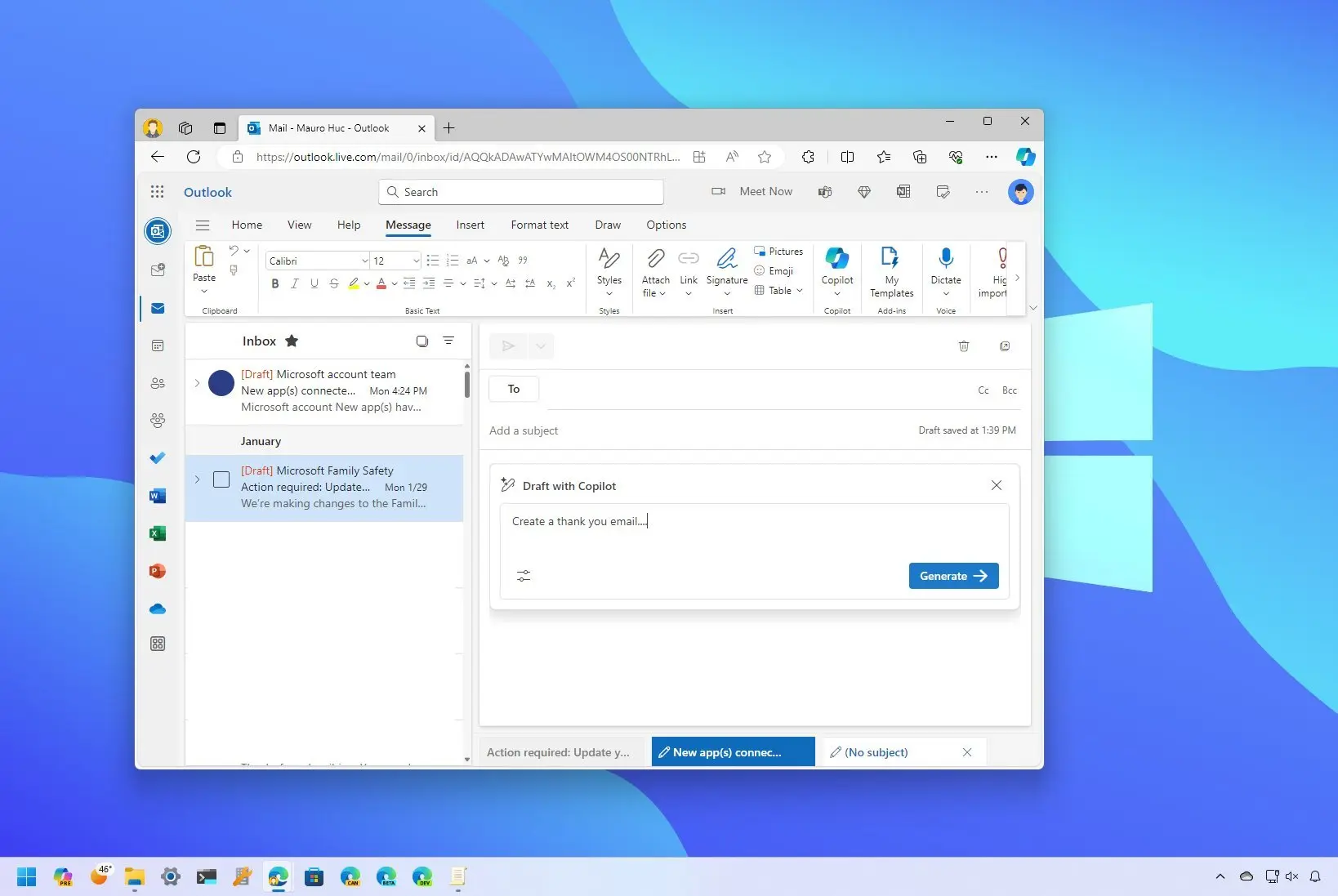Viewport: 1338px width, 896px height.
Task: Check the Microsoft Family Safety email checkbox
Action: coord(221,479)
